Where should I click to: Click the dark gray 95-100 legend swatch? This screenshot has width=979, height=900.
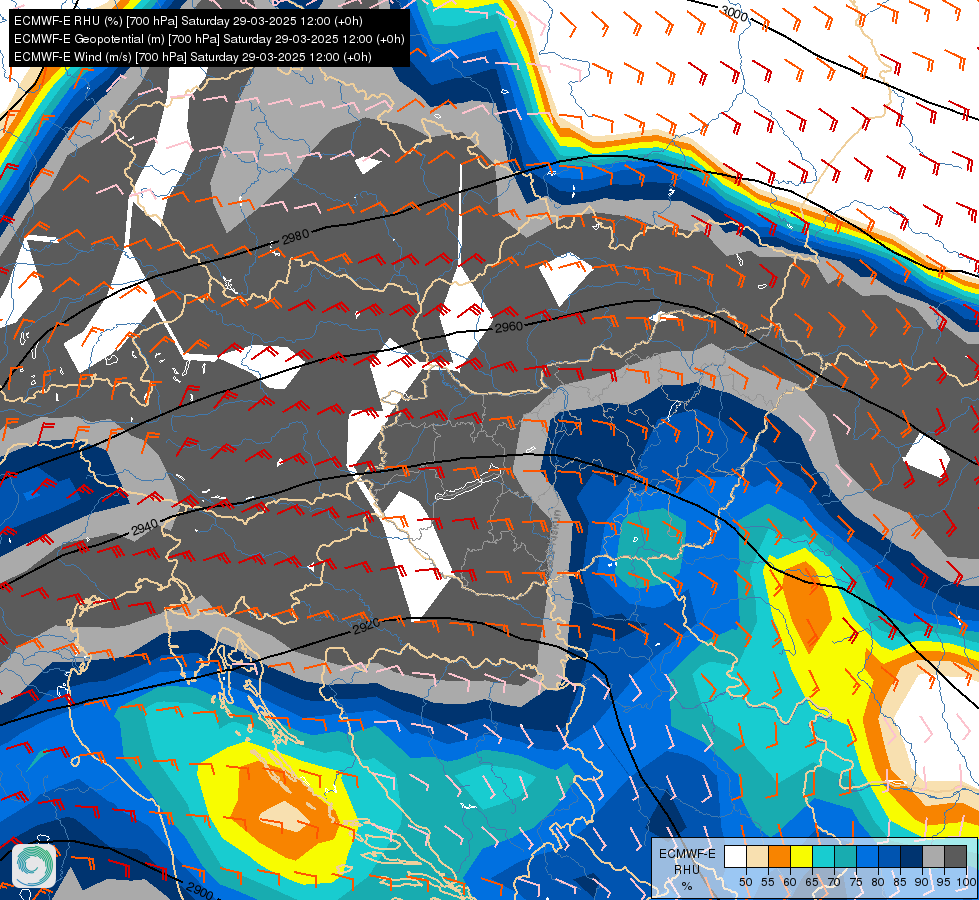[955, 856]
